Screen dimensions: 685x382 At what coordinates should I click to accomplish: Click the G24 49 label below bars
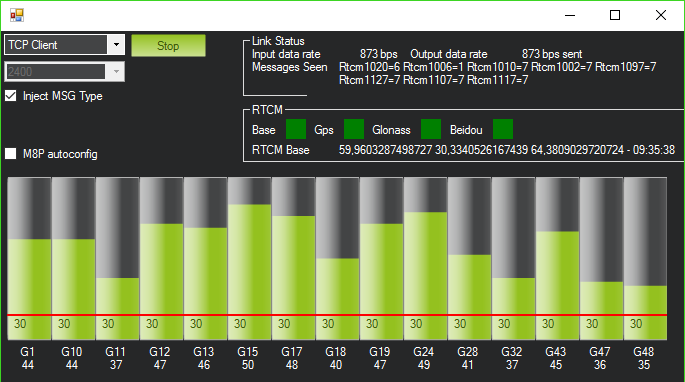pos(424,358)
